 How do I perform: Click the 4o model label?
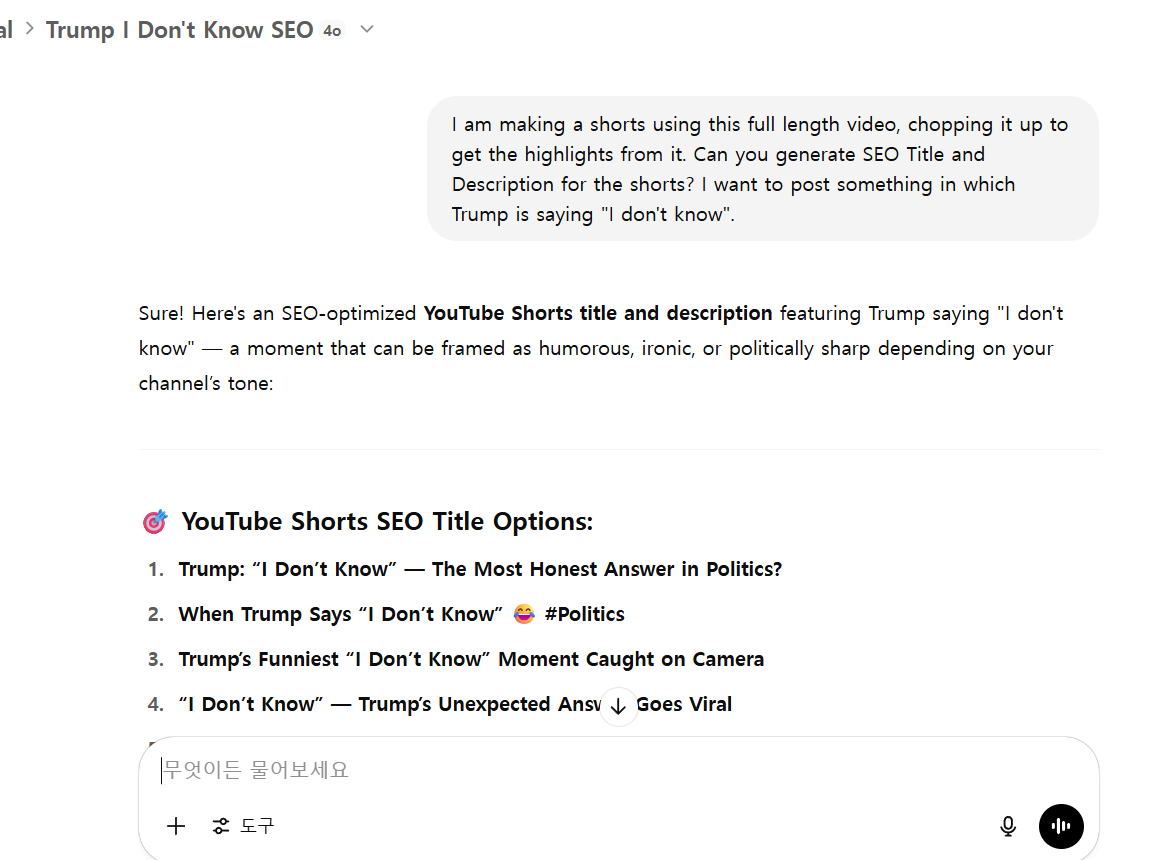coord(332,31)
